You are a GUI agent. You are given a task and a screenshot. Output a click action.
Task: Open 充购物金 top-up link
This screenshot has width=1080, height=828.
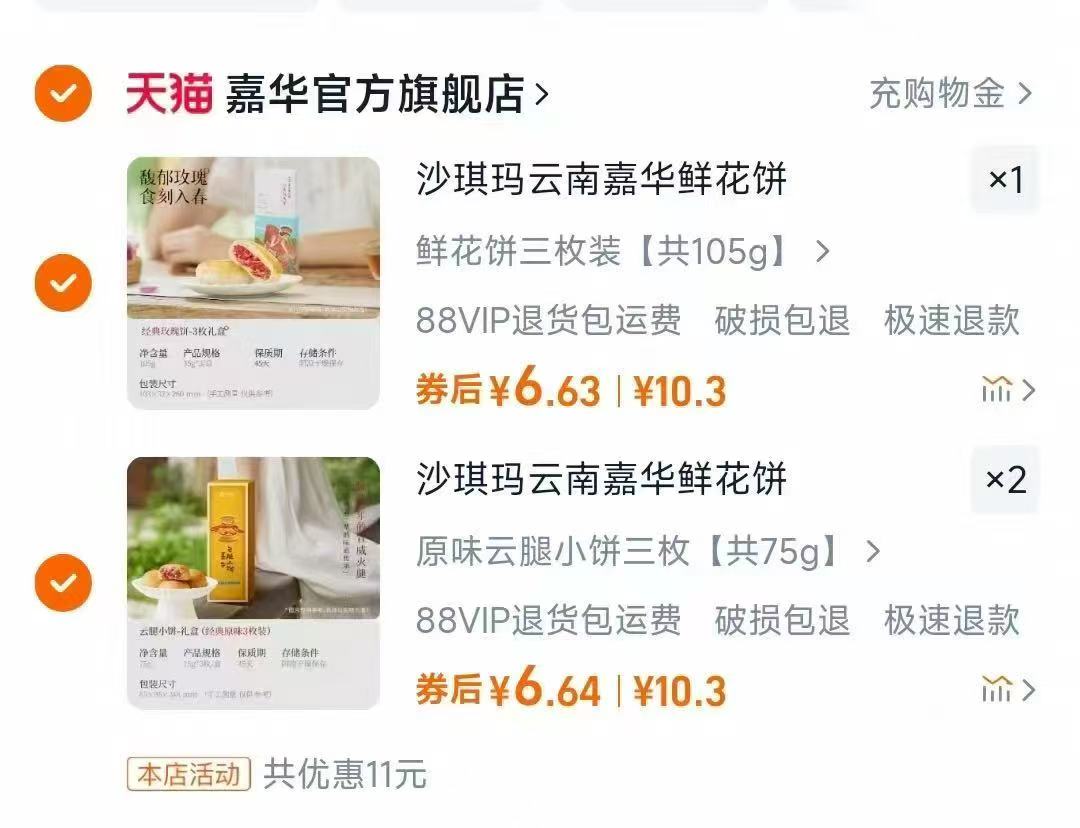click(x=951, y=94)
